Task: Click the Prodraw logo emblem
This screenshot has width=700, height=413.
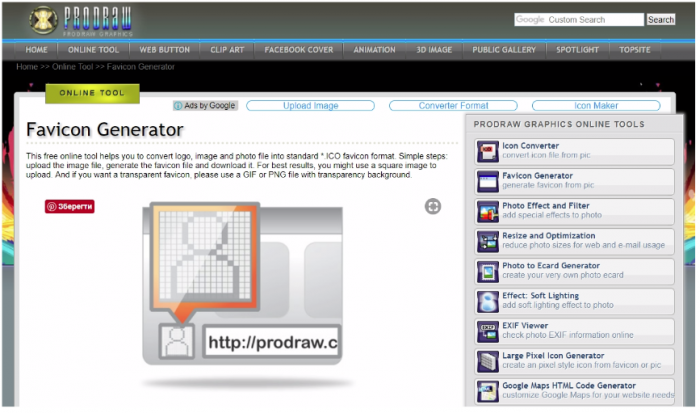Action: click(x=43, y=20)
